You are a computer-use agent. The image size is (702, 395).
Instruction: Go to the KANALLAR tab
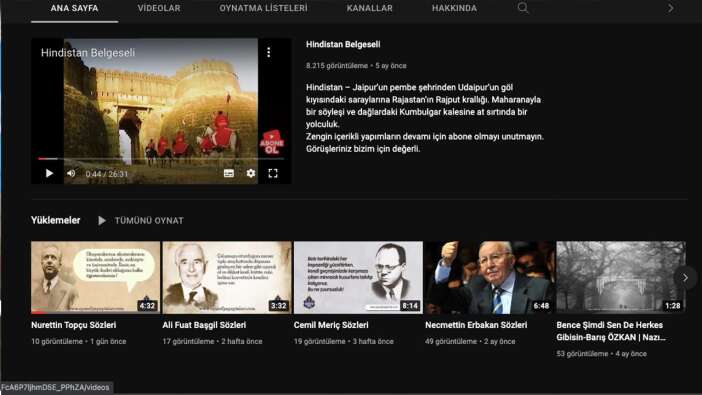369,9
